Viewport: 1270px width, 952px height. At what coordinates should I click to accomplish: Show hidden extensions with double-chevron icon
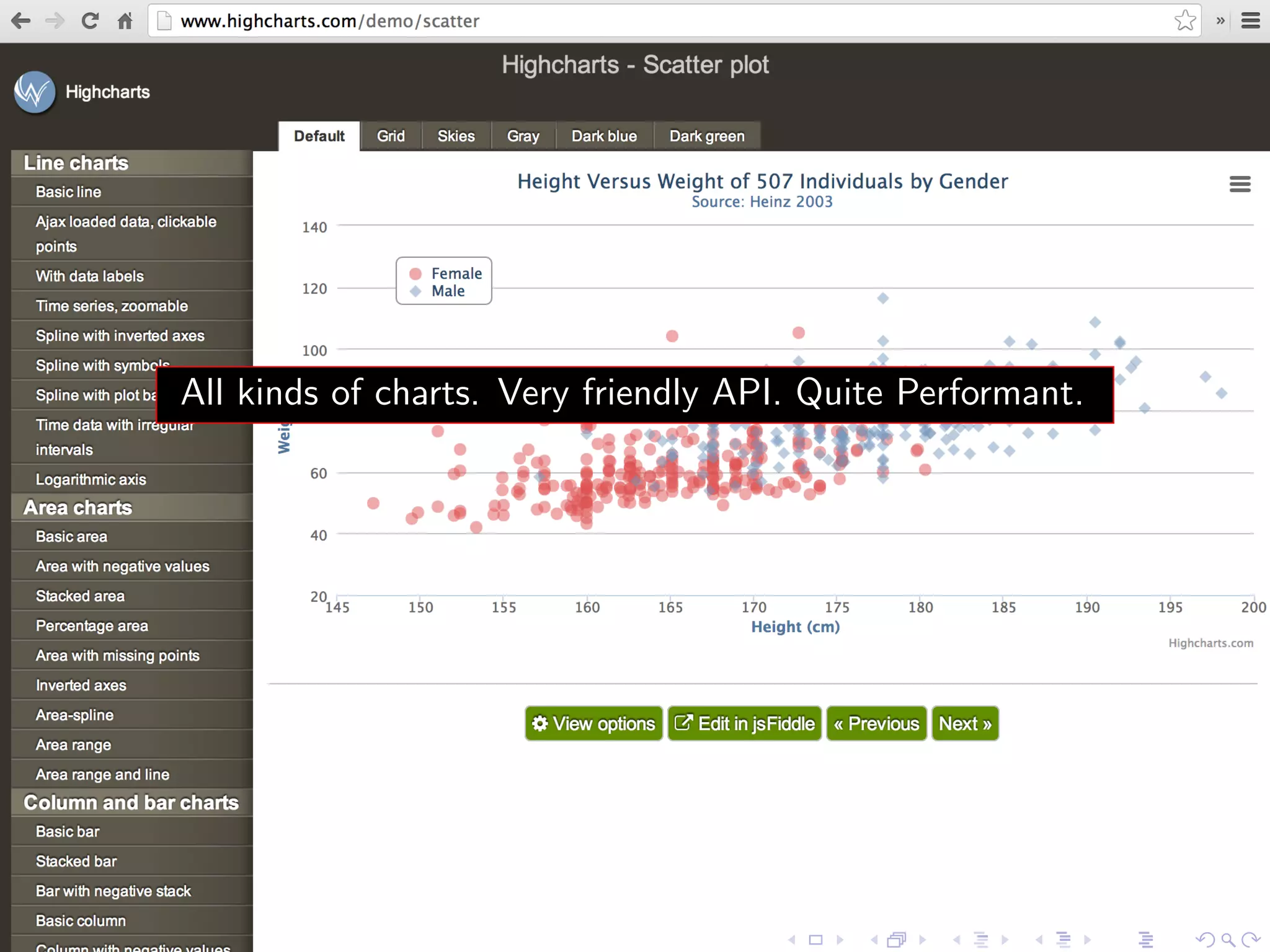[1220, 21]
